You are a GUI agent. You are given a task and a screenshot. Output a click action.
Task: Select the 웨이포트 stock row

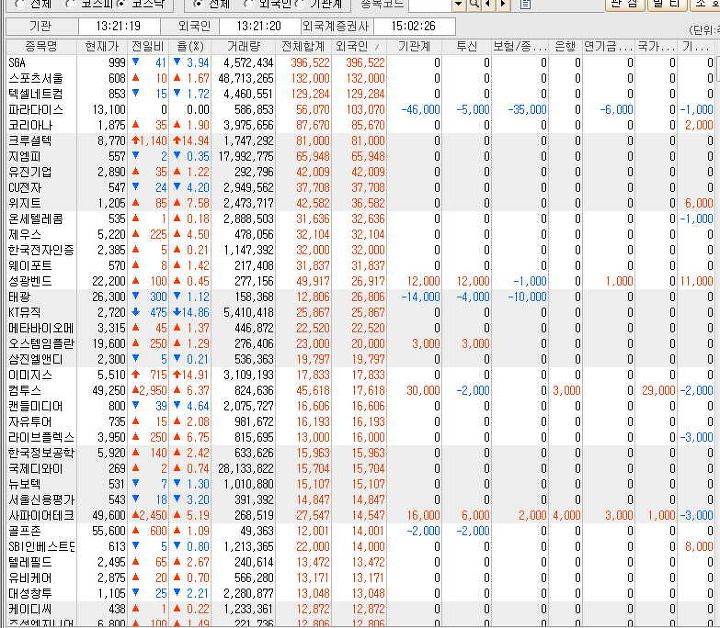pos(360,265)
